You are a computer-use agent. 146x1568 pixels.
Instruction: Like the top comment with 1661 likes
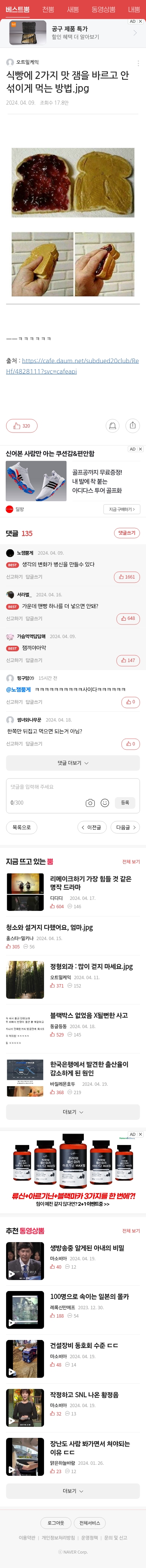pyautogui.click(x=128, y=577)
